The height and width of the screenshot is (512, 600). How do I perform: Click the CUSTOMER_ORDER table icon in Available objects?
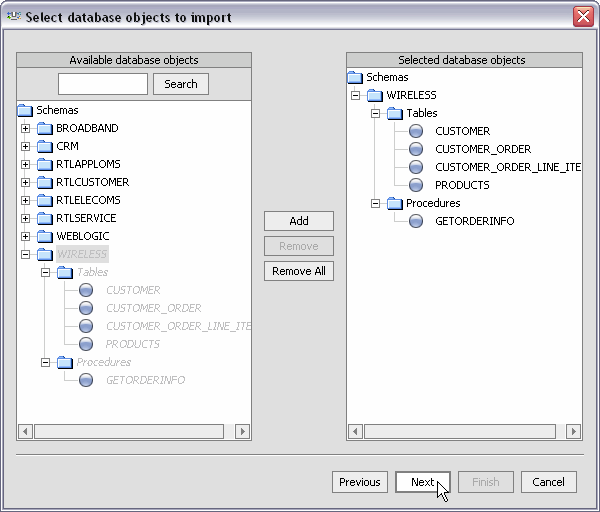click(x=86, y=308)
